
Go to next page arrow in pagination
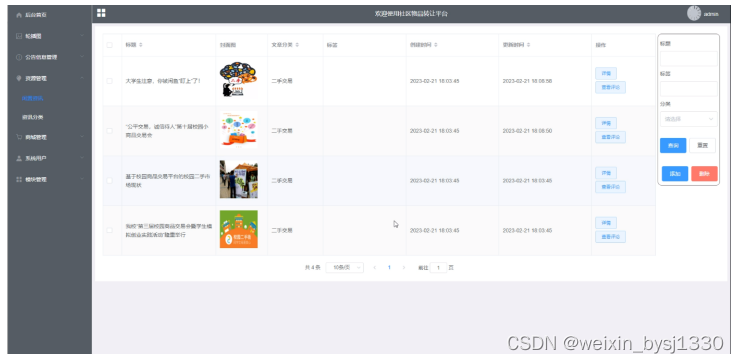point(403,267)
